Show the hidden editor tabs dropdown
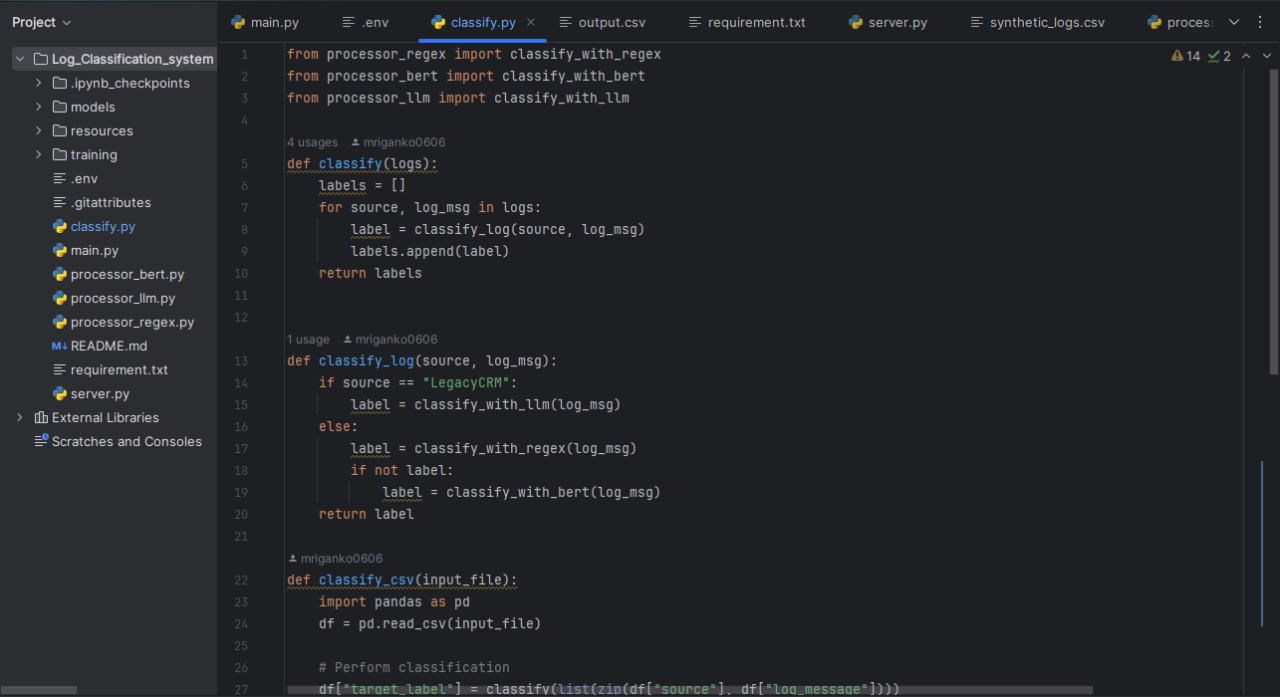This screenshot has height=697, width=1280. pos(1233,22)
